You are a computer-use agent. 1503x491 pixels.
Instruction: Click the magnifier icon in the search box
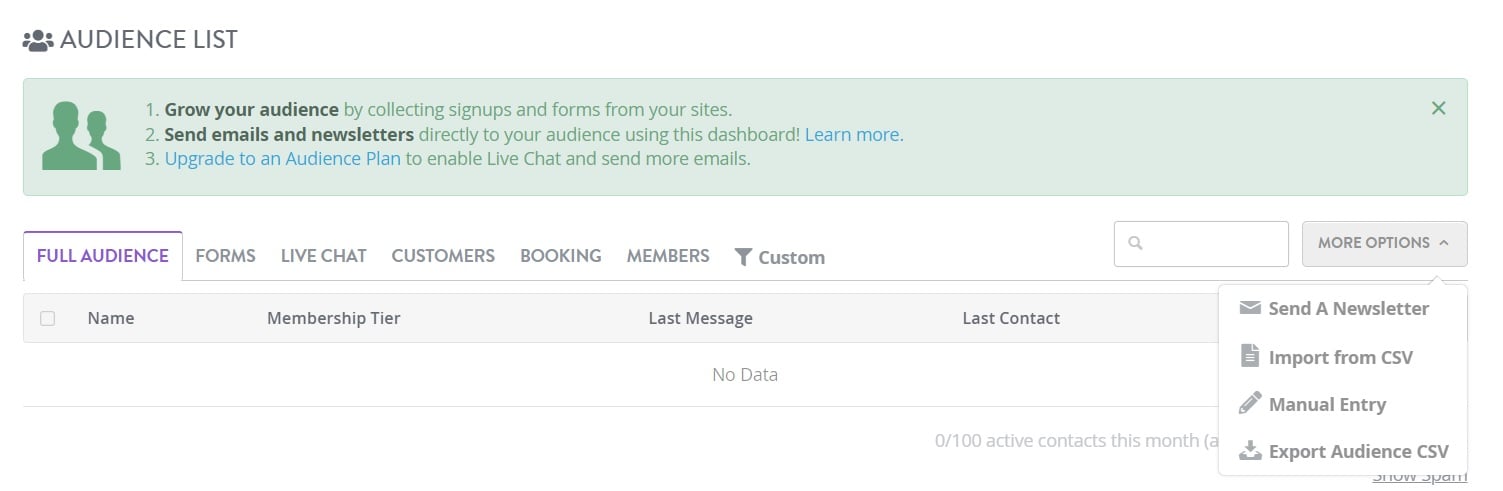click(x=1135, y=243)
